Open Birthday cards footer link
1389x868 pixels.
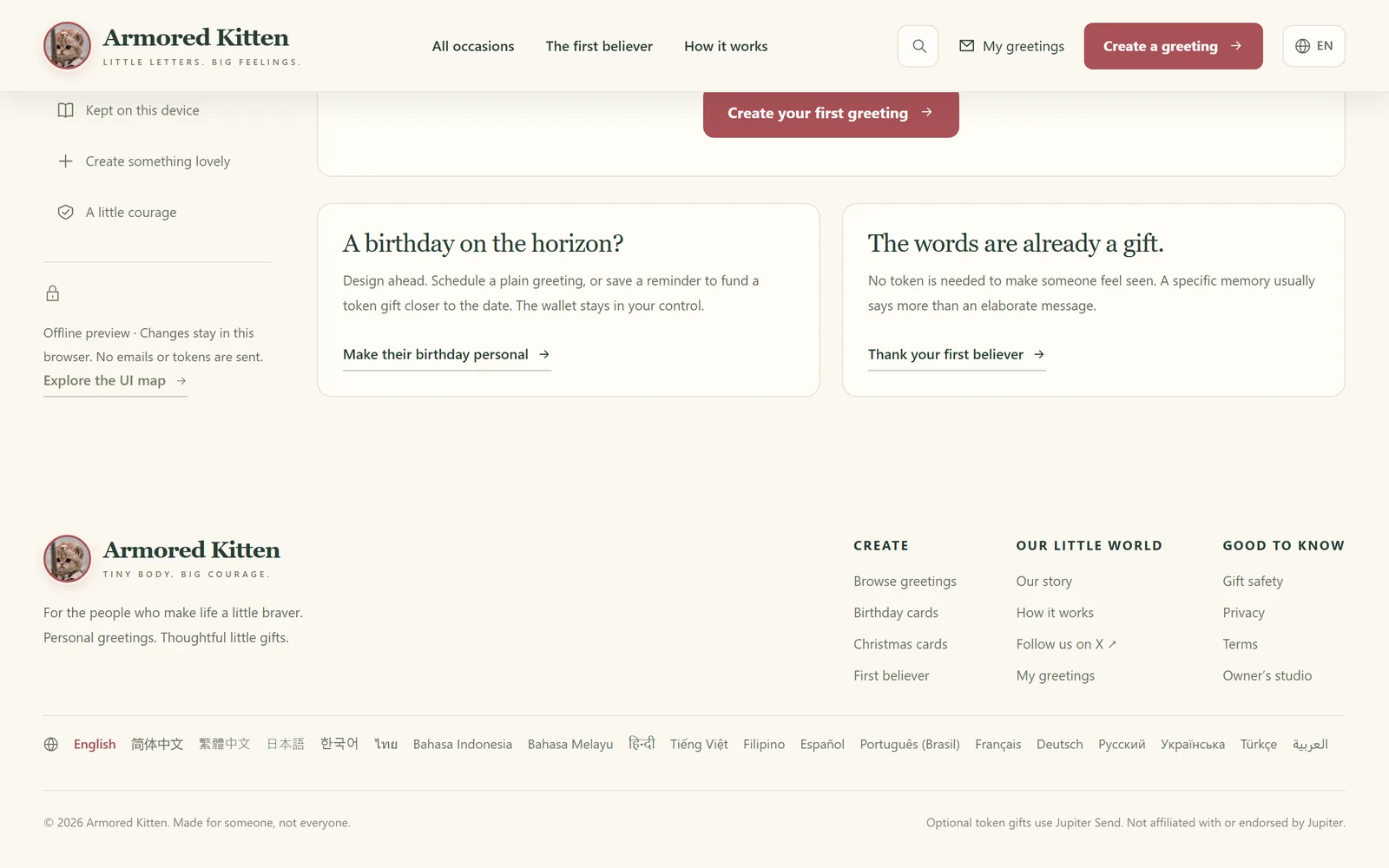896,613
